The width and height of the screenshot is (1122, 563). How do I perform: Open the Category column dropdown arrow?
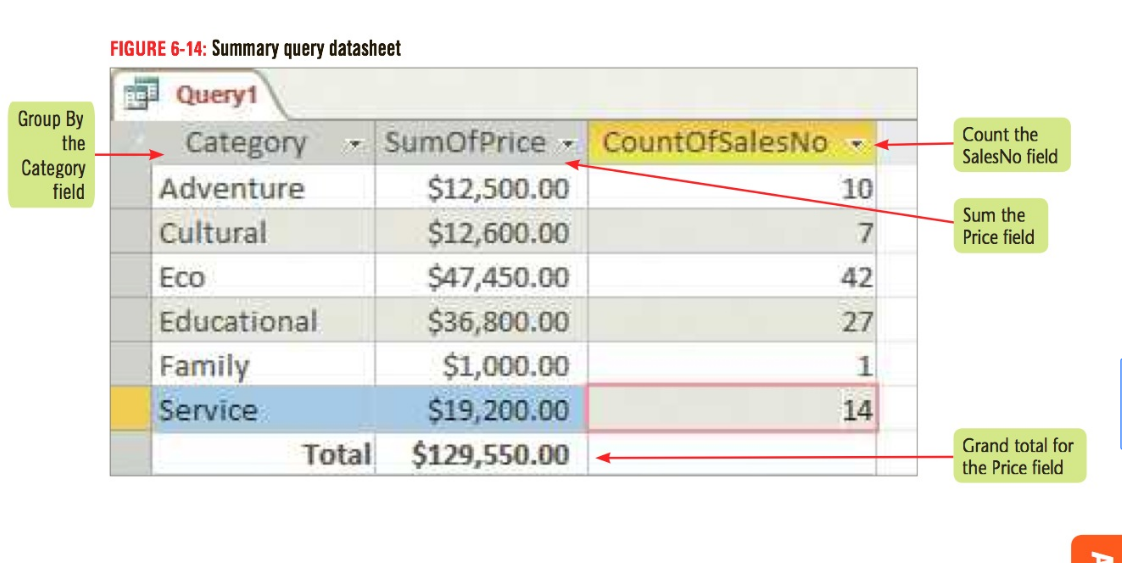click(353, 145)
